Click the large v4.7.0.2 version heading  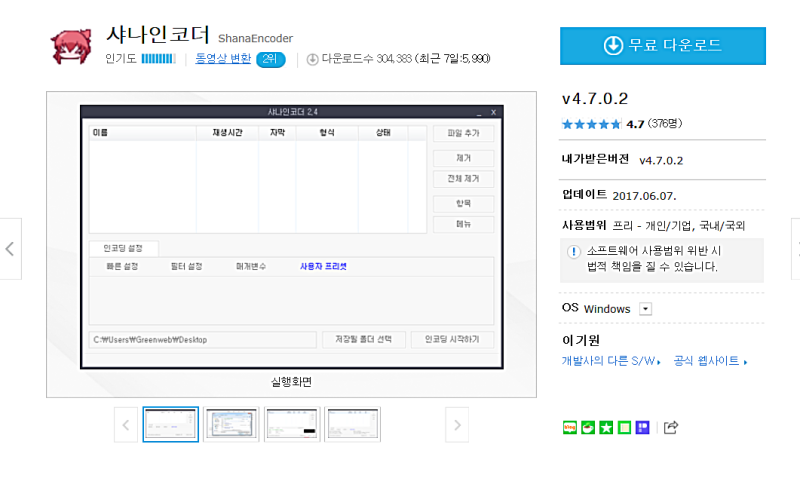595,98
